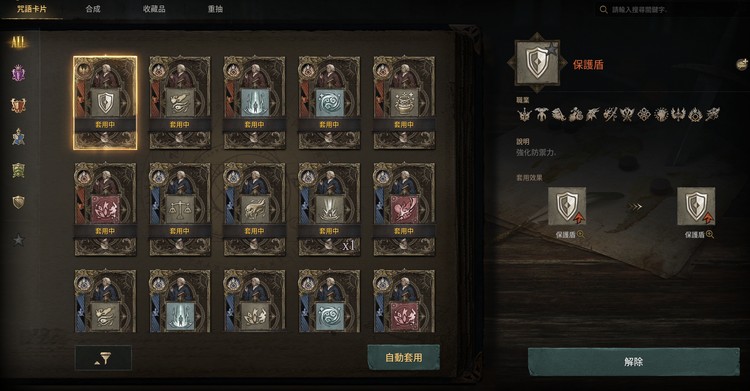Switch to the 收藏品 tab

pyautogui.click(x=154, y=9)
